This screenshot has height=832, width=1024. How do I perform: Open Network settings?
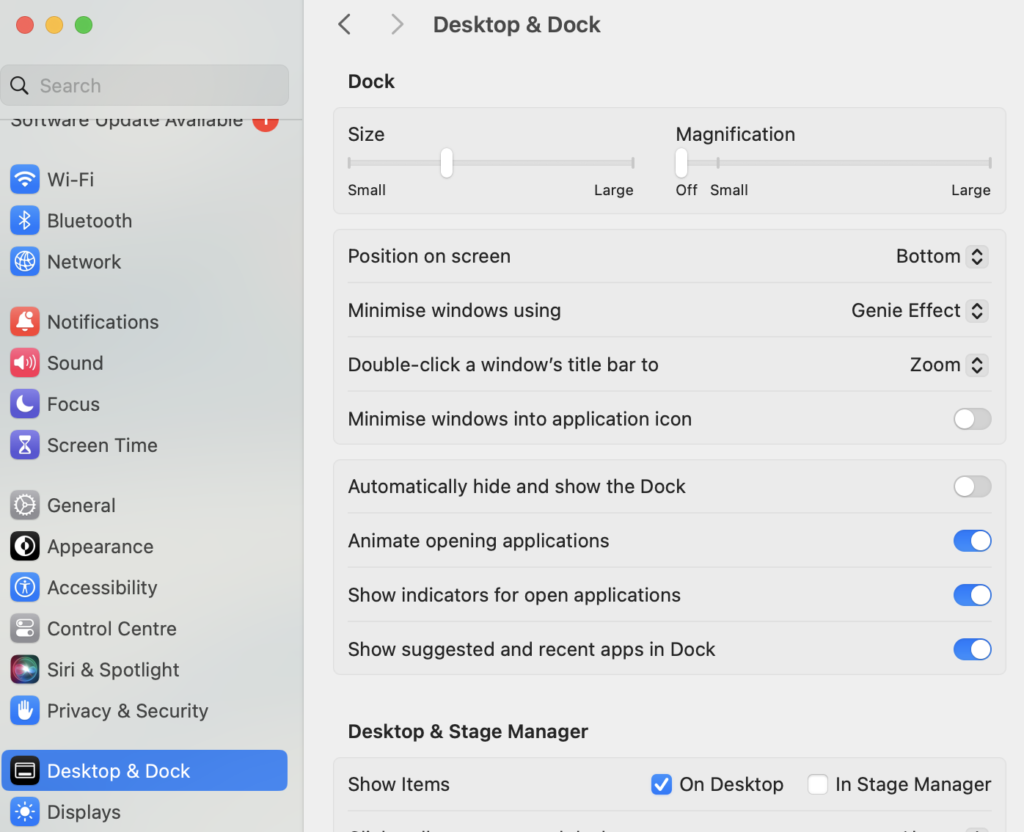(x=84, y=261)
